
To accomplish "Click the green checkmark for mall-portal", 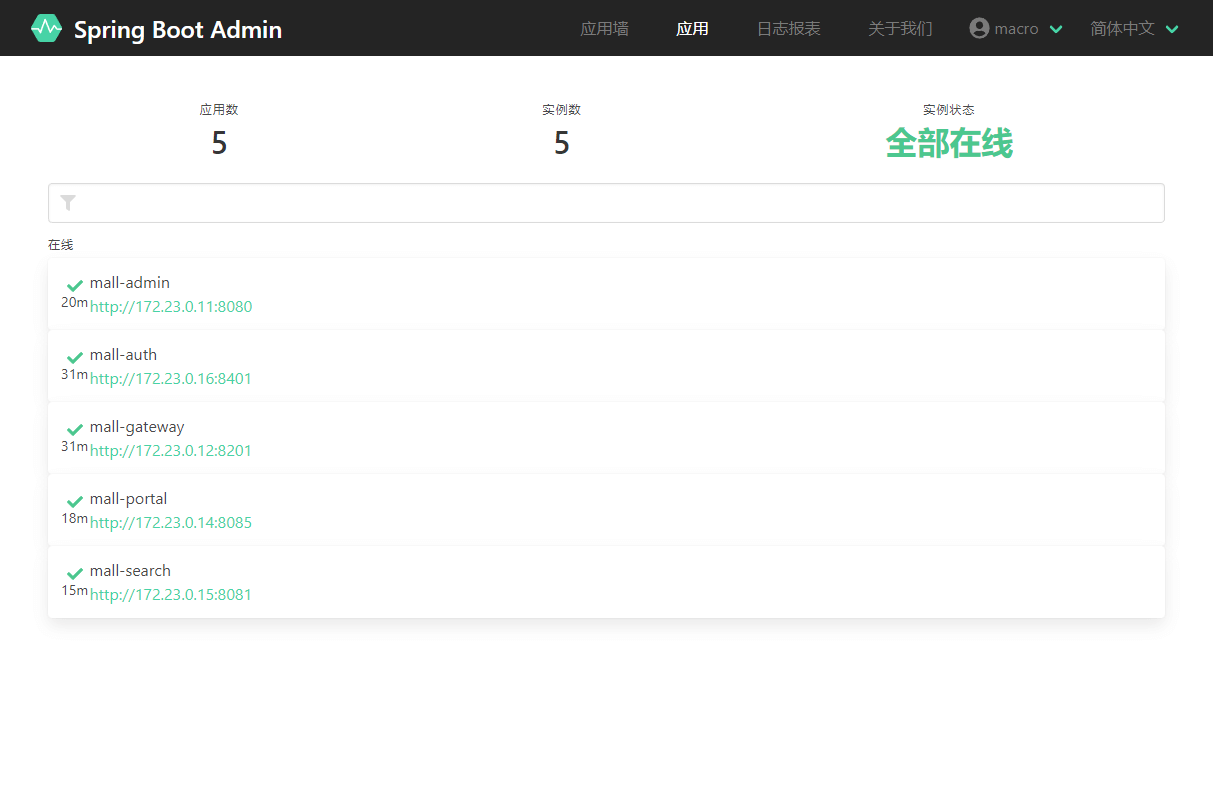I will coord(74,501).
